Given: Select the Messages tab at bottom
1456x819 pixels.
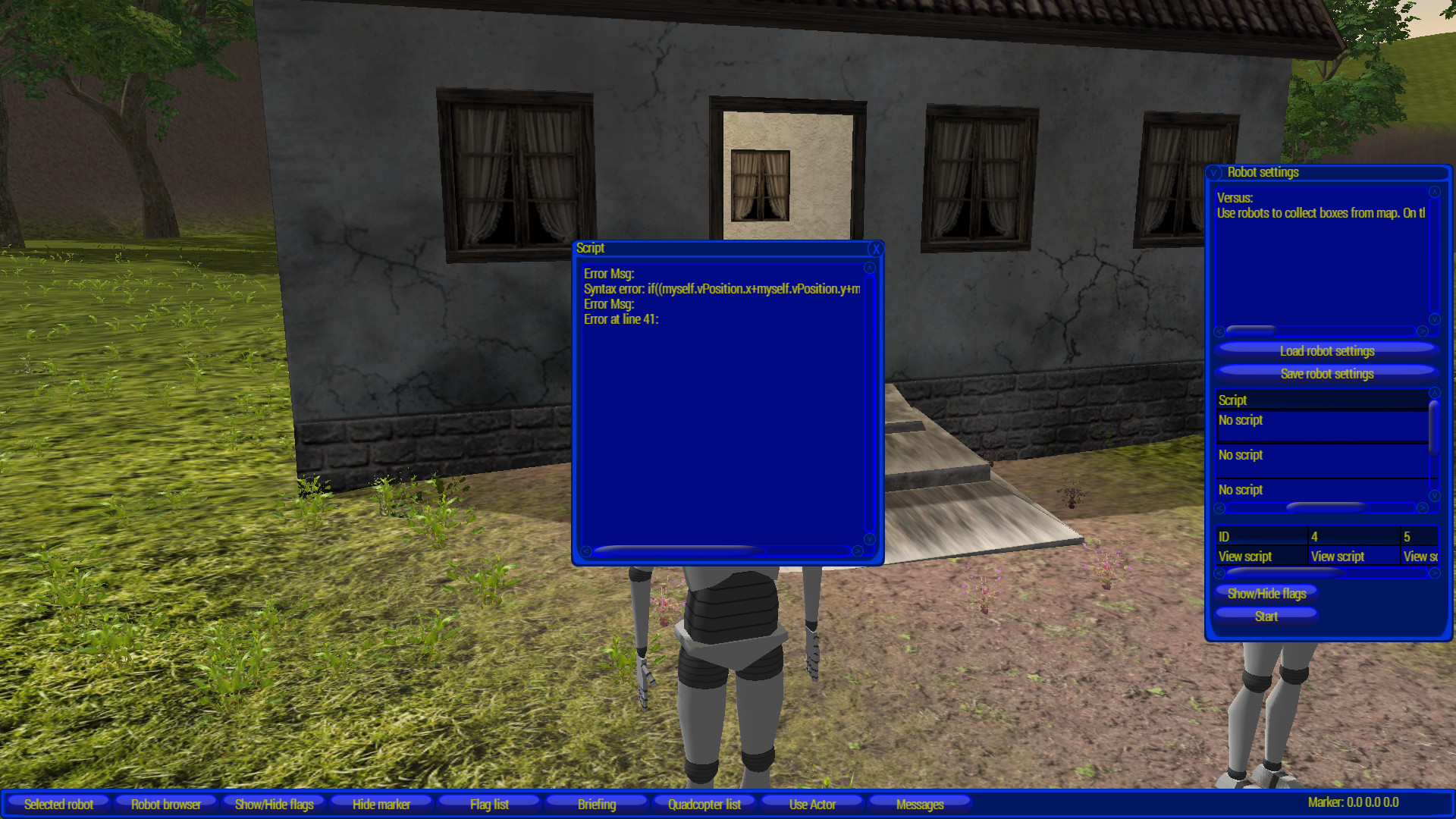Looking at the screenshot, I should [x=919, y=804].
